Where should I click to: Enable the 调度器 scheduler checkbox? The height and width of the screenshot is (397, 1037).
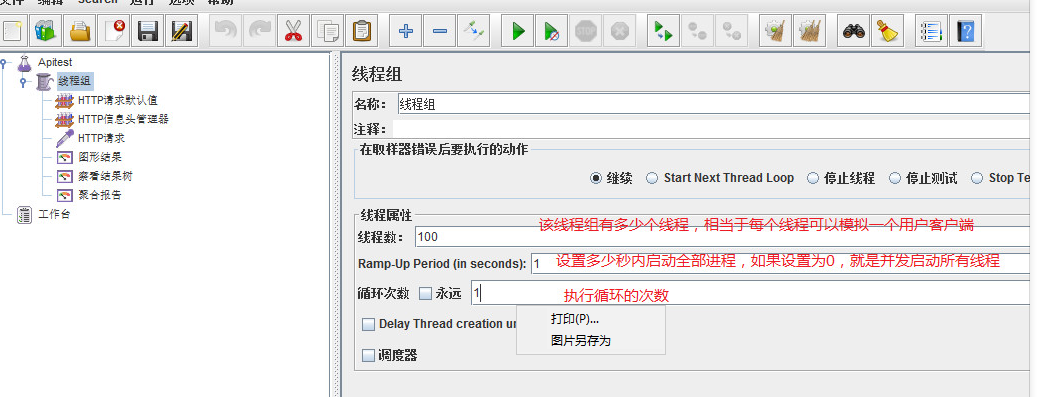click(368, 356)
